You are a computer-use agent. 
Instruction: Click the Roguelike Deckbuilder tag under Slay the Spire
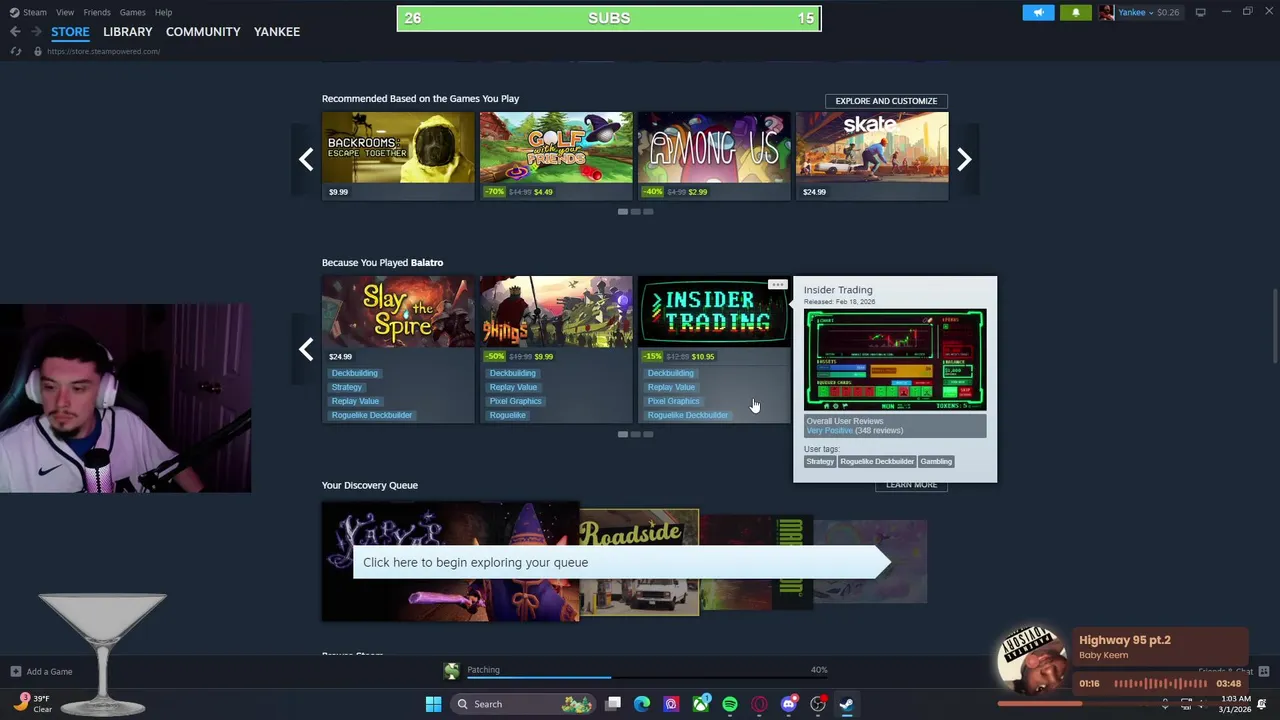[372, 415]
